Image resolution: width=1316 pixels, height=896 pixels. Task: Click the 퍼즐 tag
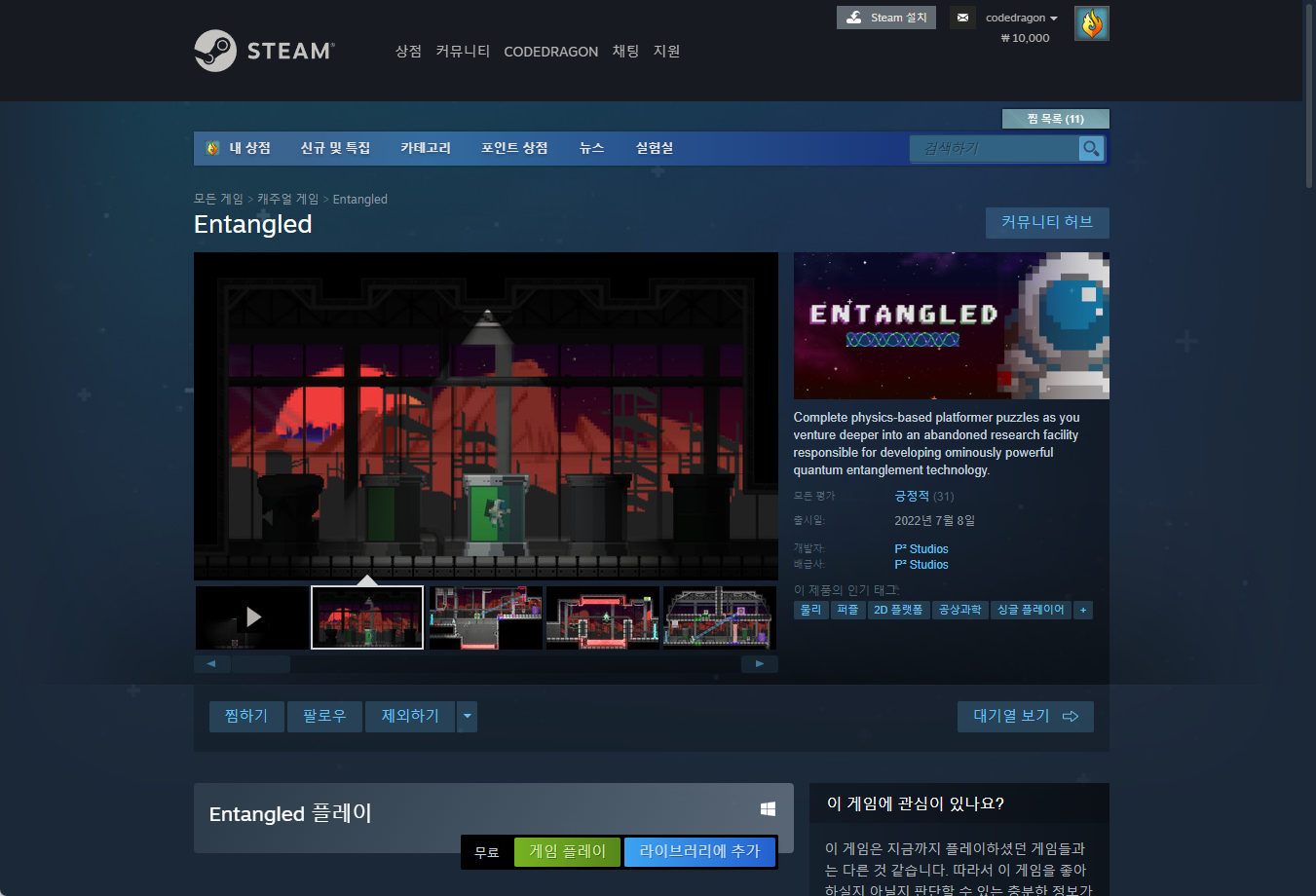(x=847, y=610)
